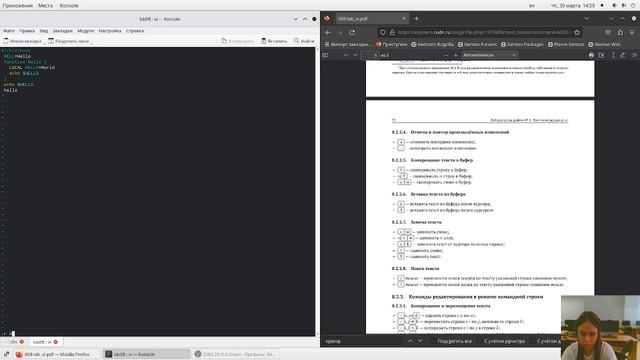Open the Правка menu in Konsole
Viewport: 640px width, 360px height.
point(27,31)
